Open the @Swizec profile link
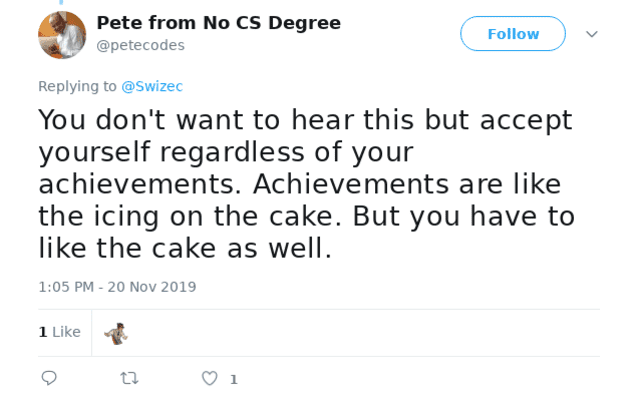The width and height of the screenshot is (640, 418). tap(152, 86)
